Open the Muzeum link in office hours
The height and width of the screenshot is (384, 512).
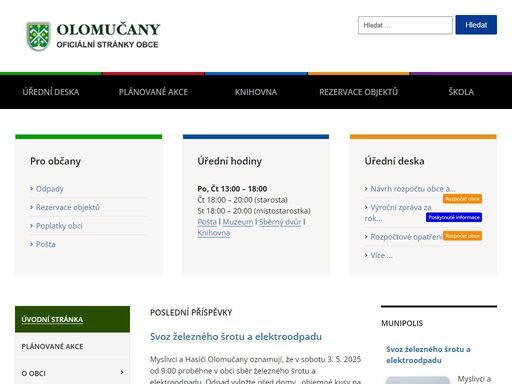pyautogui.click(x=238, y=222)
